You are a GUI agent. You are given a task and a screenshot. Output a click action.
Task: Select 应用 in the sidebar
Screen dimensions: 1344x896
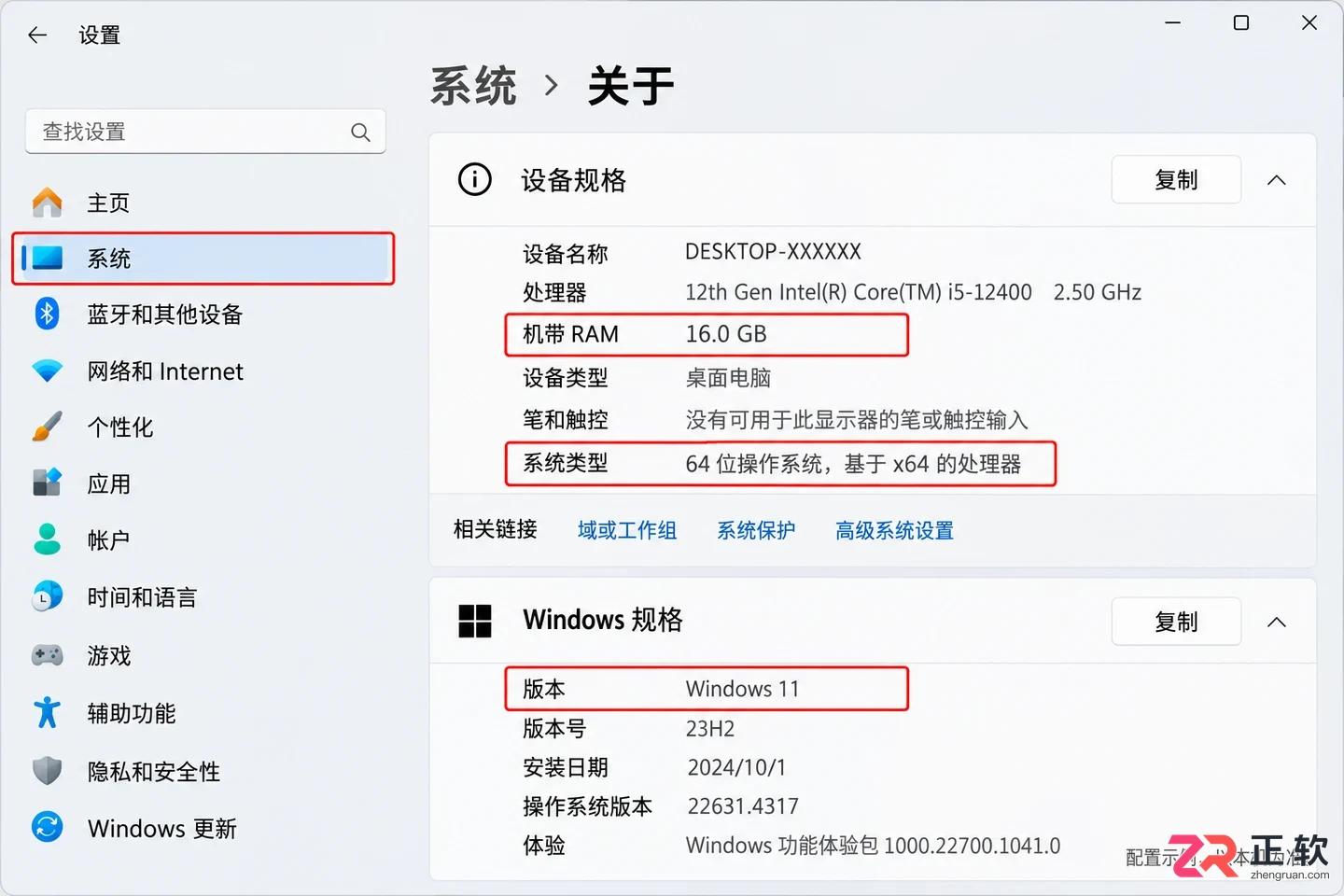[x=203, y=484]
